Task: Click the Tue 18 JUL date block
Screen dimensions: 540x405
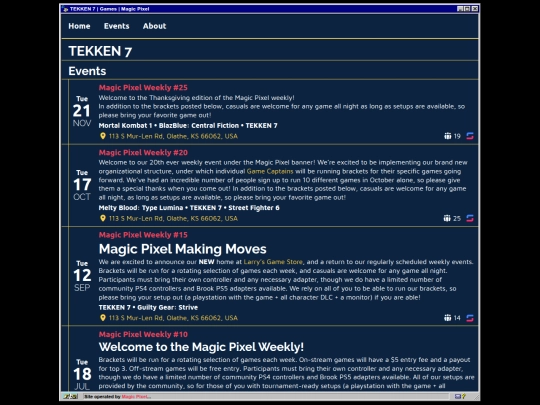Action: tap(82, 375)
